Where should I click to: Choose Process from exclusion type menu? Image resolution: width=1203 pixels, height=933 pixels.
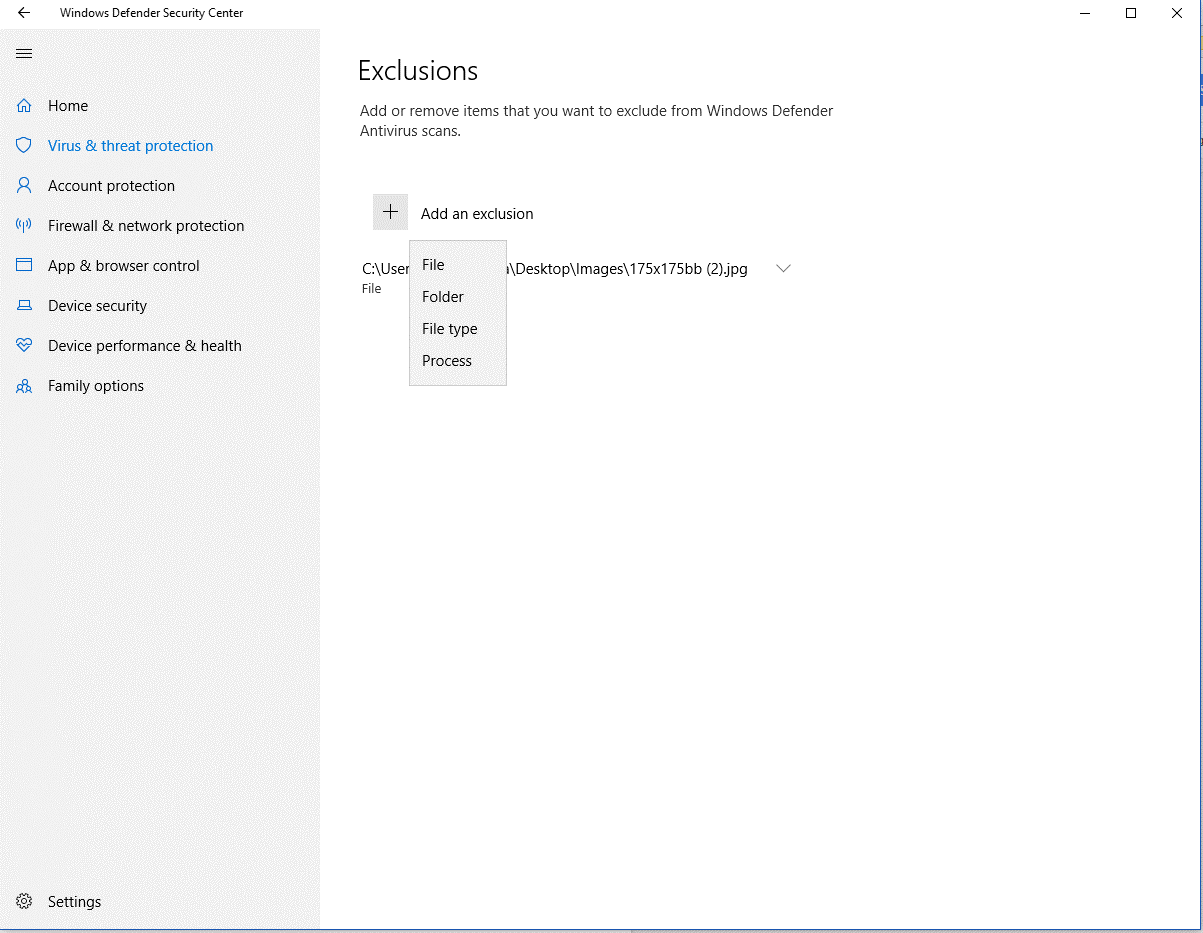[x=458, y=361]
